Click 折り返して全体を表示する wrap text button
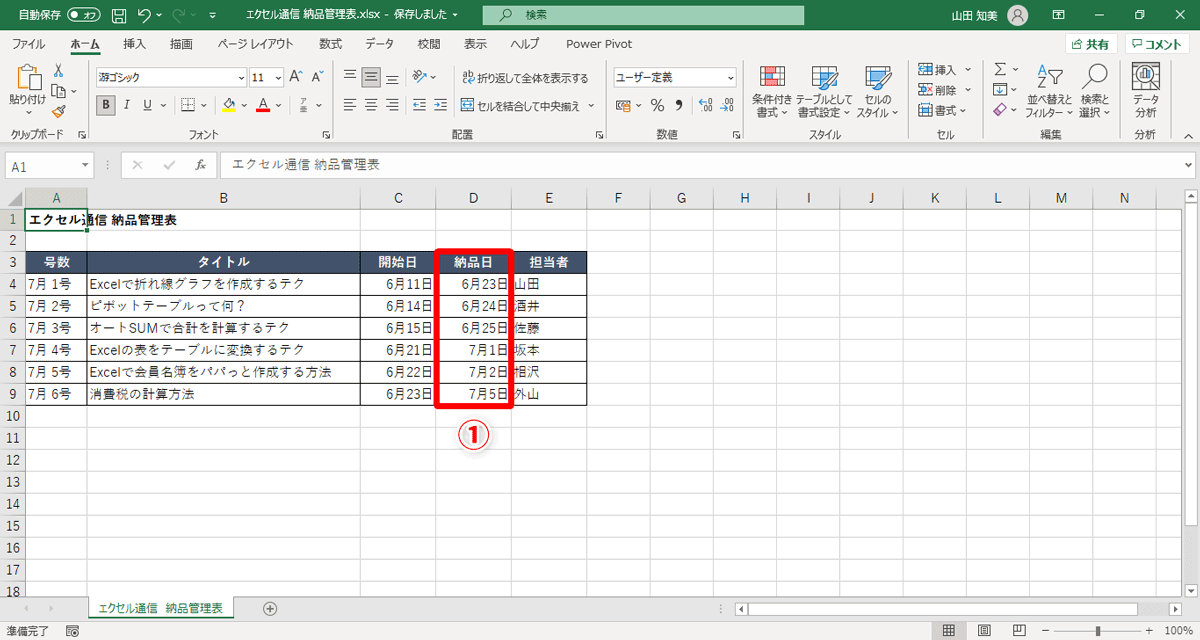Image resolution: width=1200 pixels, height=640 pixels. 525,77
